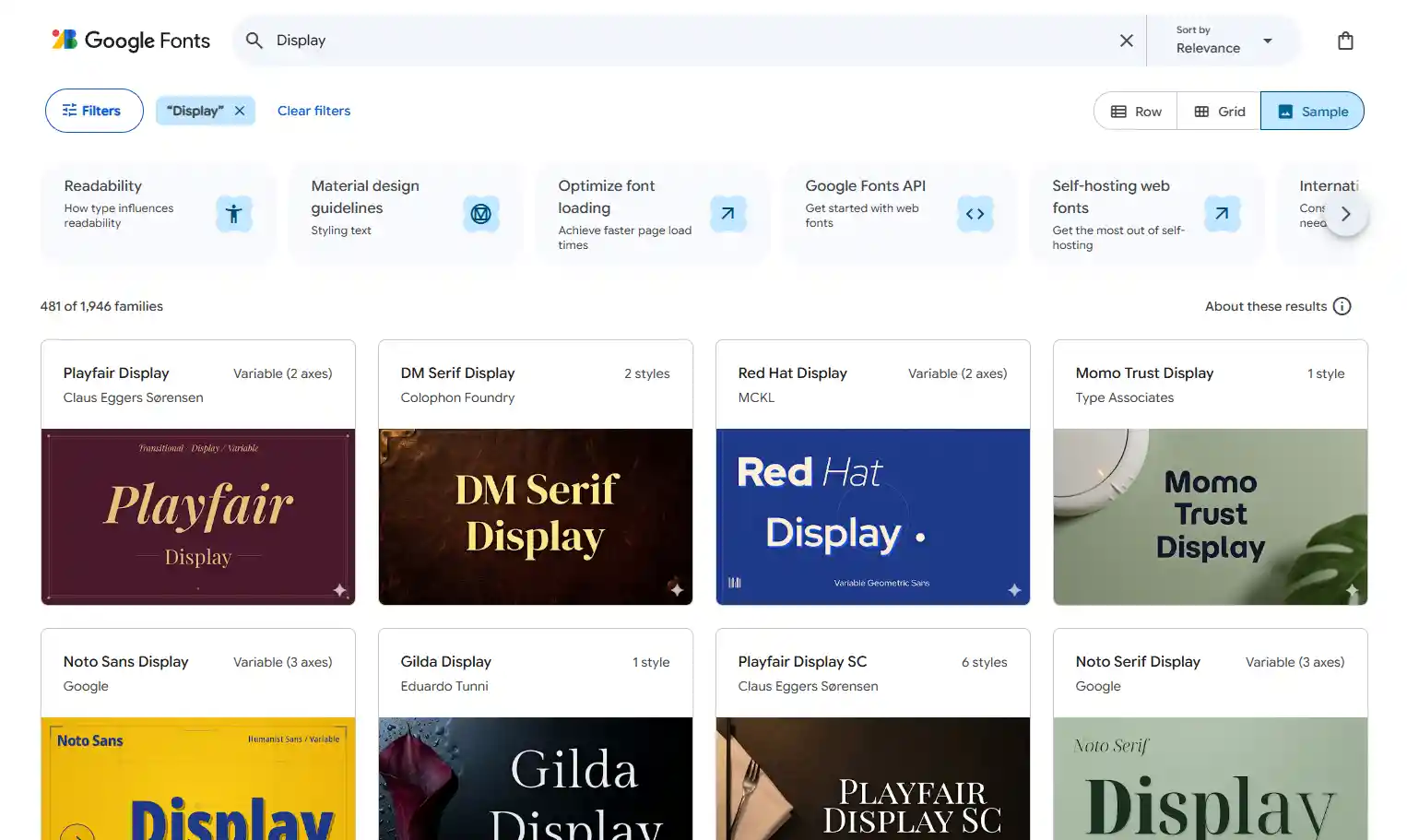Click the Material design guidelines icon
The image size is (1407, 840).
click(481, 214)
